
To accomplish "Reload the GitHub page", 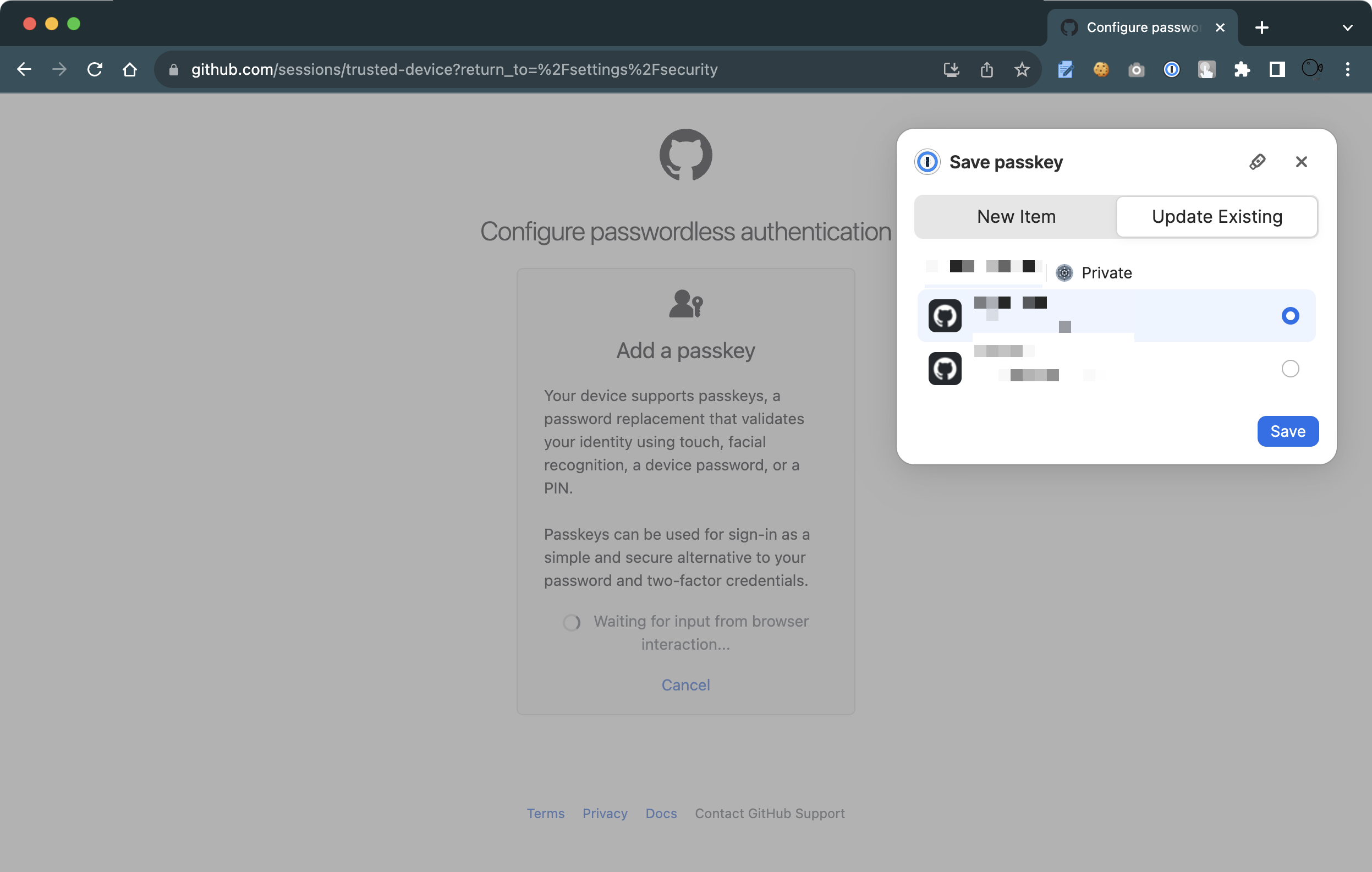I will (x=95, y=69).
